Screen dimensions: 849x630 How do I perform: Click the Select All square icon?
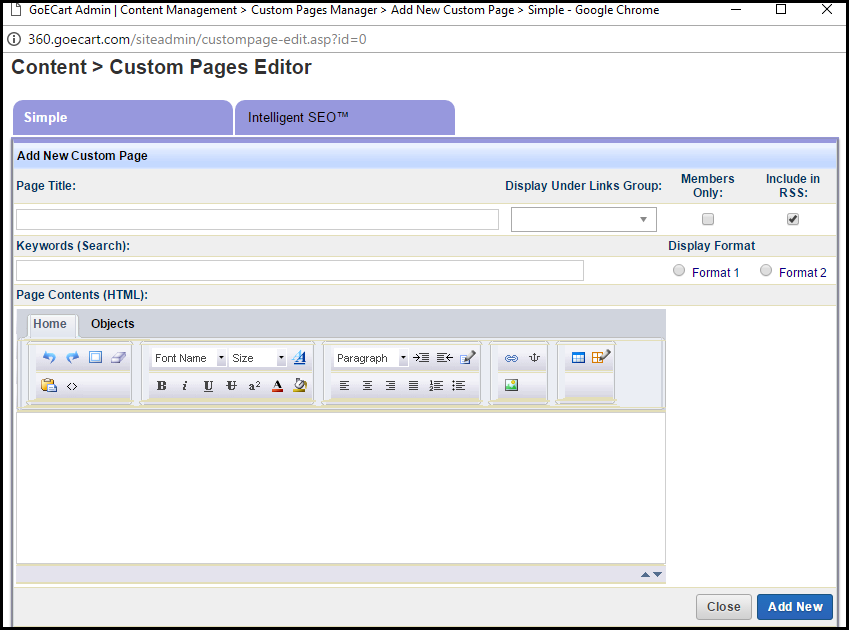pyautogui.click(x=95, y=357)
